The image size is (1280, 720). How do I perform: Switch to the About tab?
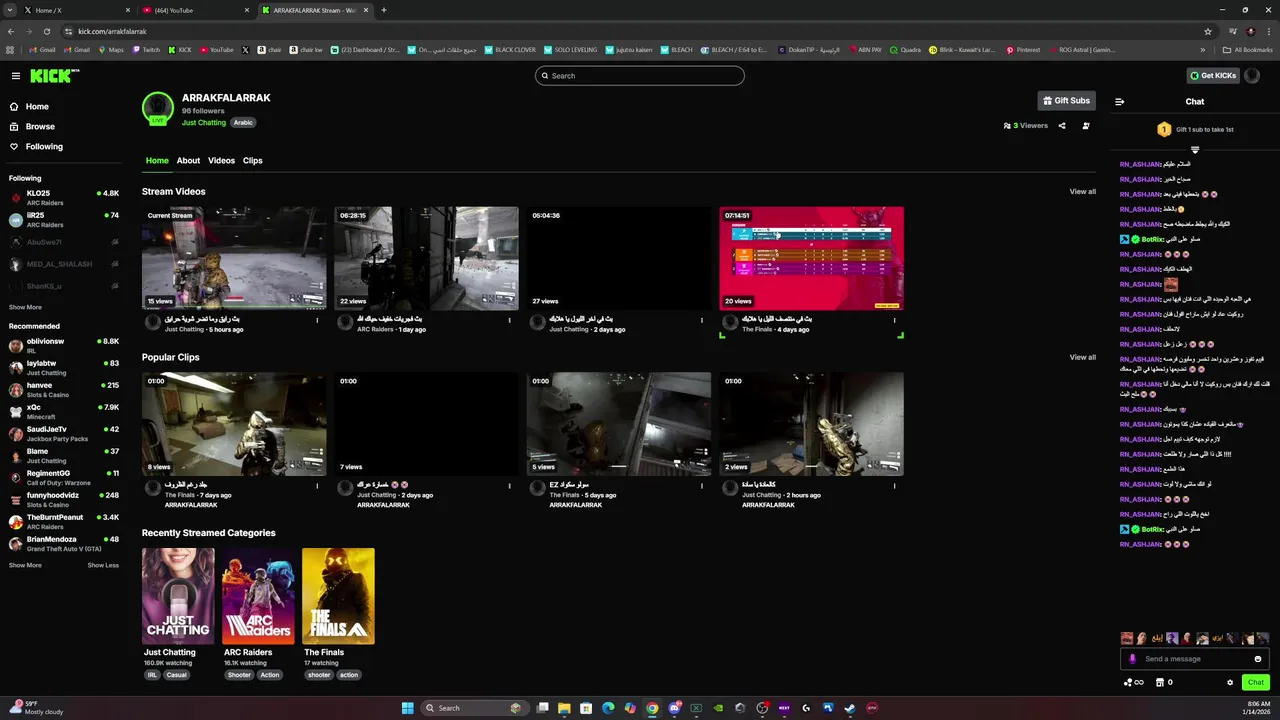pos(188,161)
